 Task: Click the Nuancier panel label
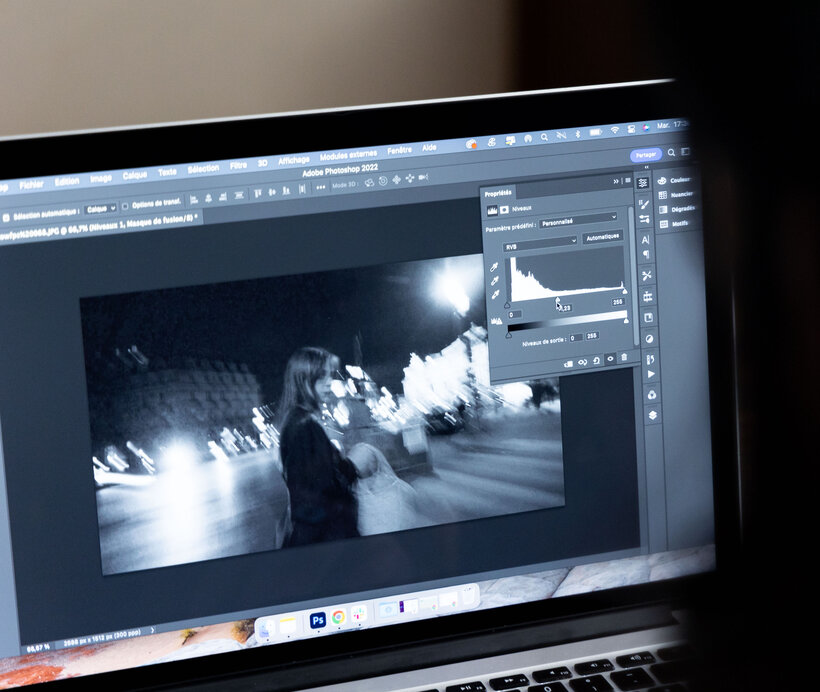[x=681, y=195]
